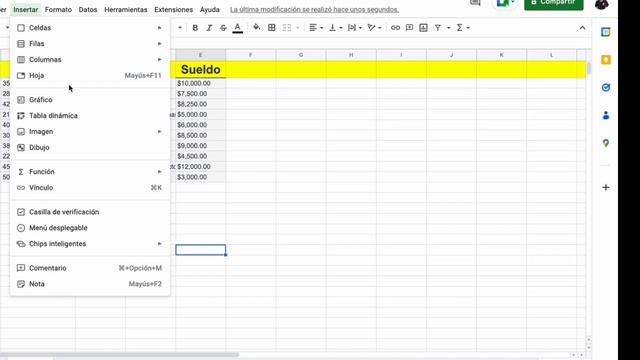Choose Nota menu entry

[90, 284]
